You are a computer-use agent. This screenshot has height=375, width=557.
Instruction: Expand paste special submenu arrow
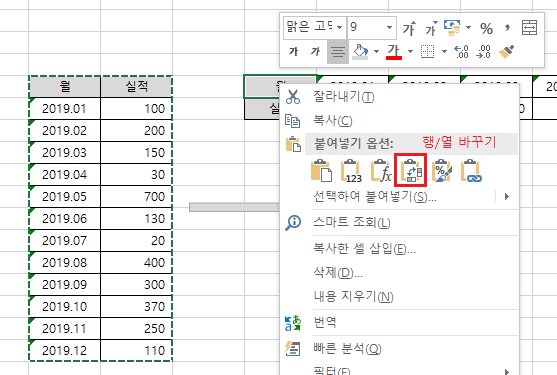pos(507,196)
